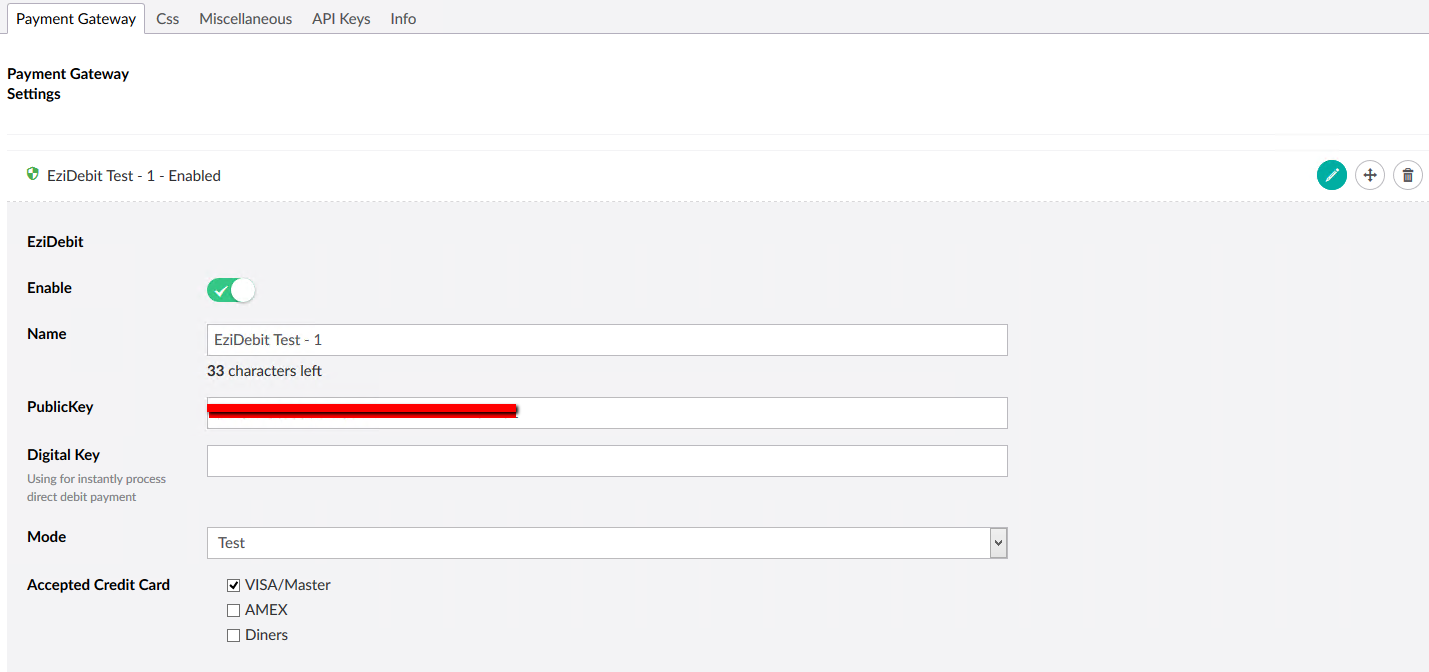
Task: Switch to the Miscellaneous tab
Action: (x=245, y=18)
